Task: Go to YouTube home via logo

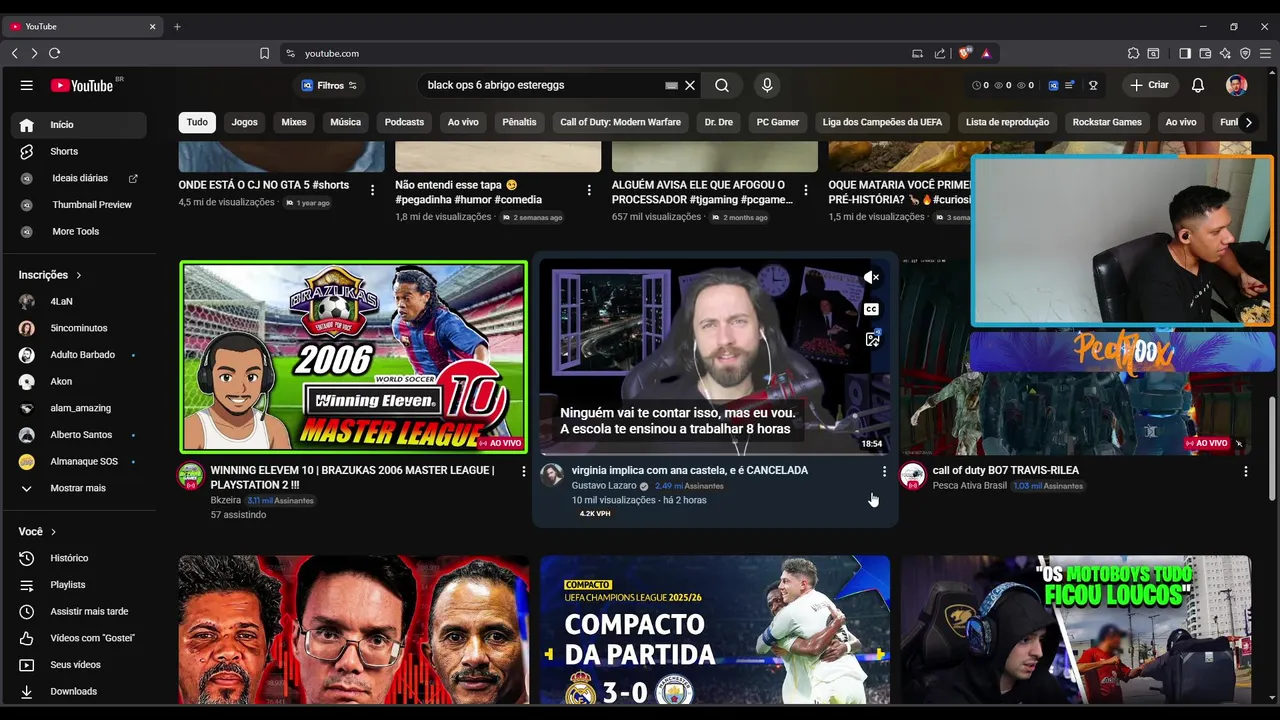Action: (82, 85)
